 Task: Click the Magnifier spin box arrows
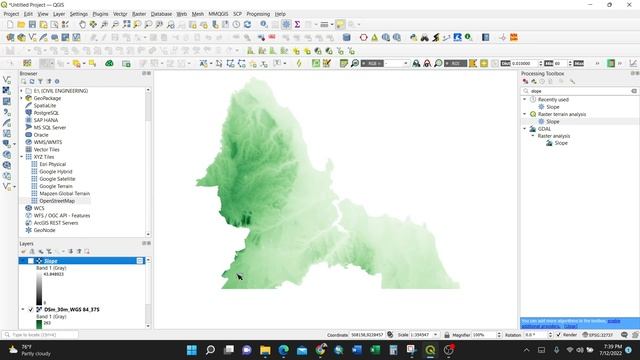click(x=499, y=335)
